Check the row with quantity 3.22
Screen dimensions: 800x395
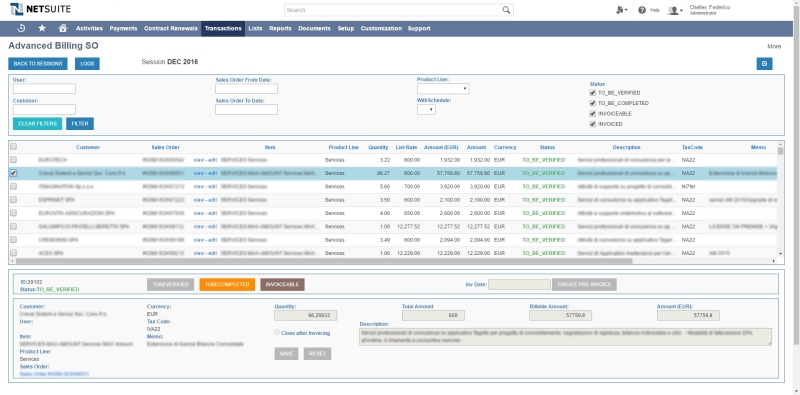point(13,160)
